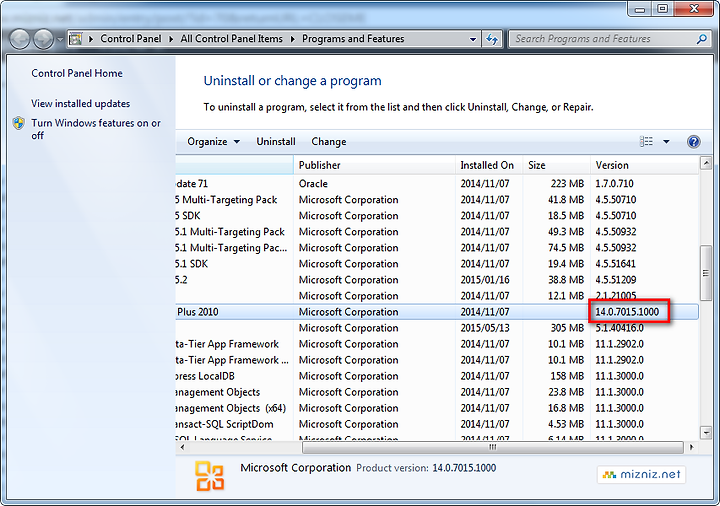
Task: Click the product version 14.0.7015.1000 in details pane
Action: [x=464, y=468]
